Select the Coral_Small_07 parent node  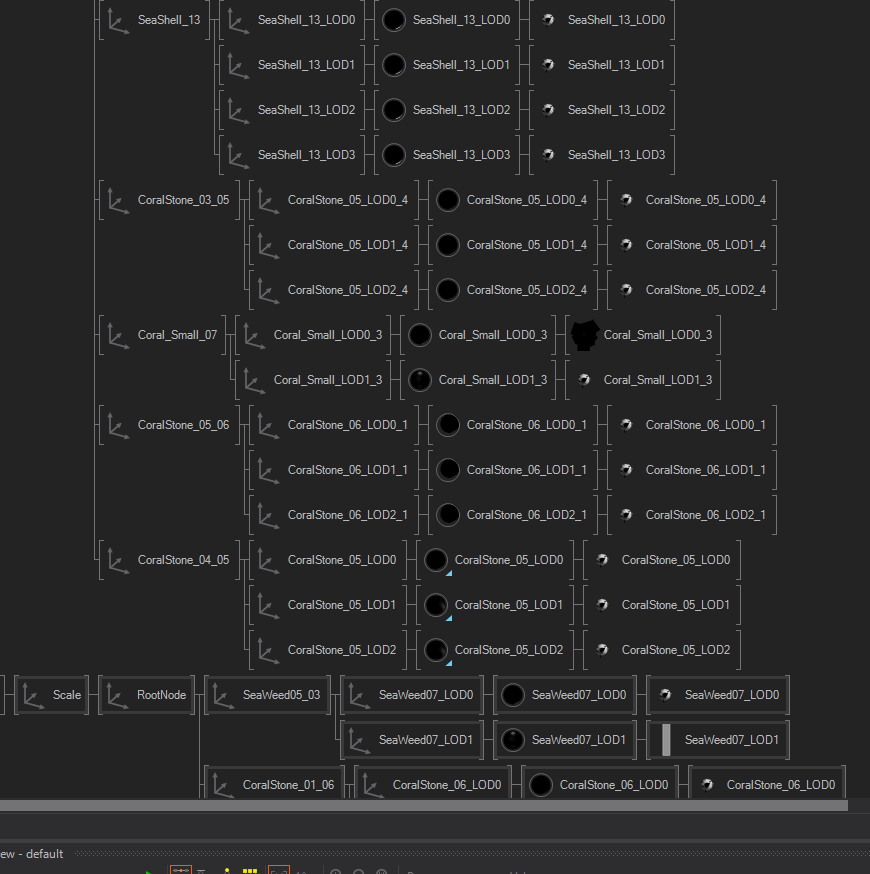pos(165,335)
